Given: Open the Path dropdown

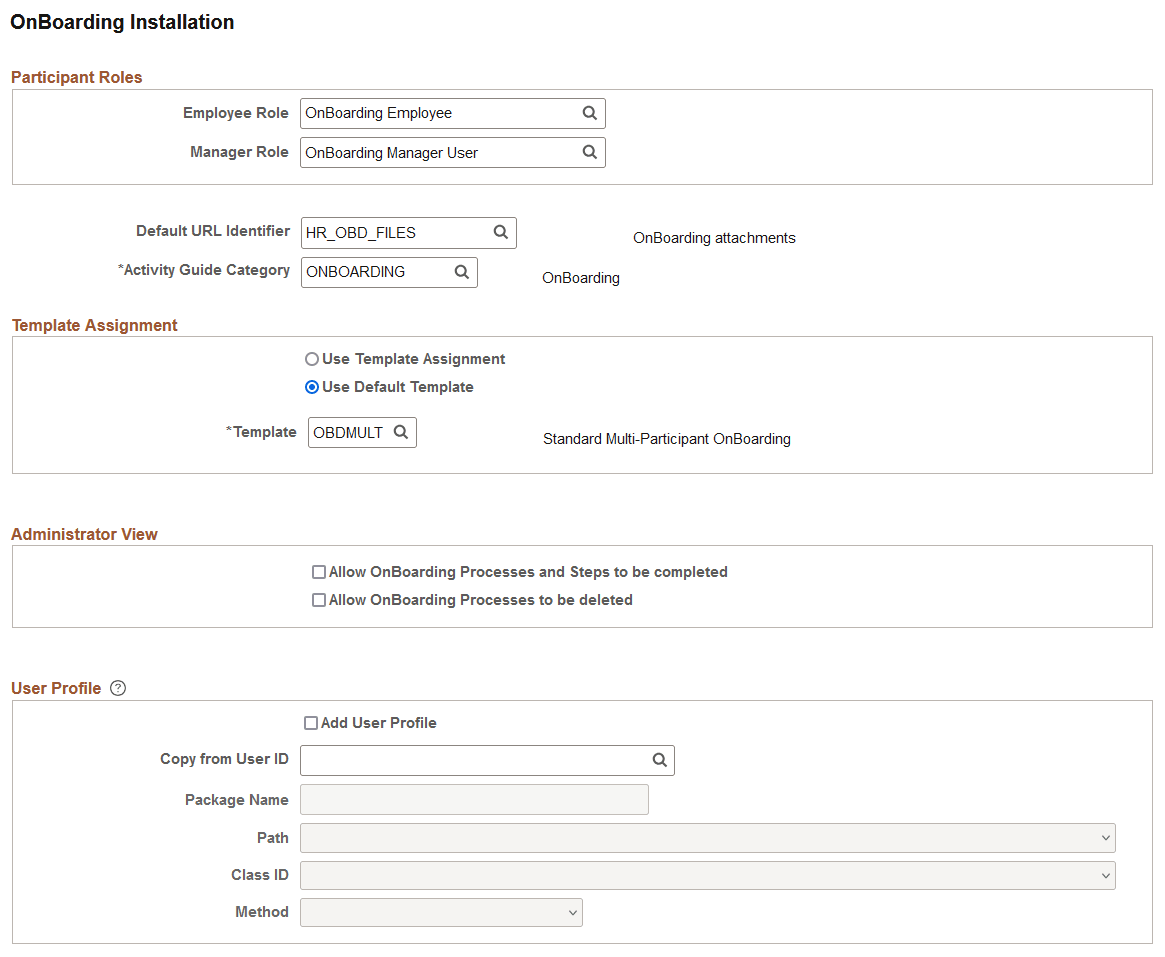Looking at the screenshot, I should point(1105,837).
